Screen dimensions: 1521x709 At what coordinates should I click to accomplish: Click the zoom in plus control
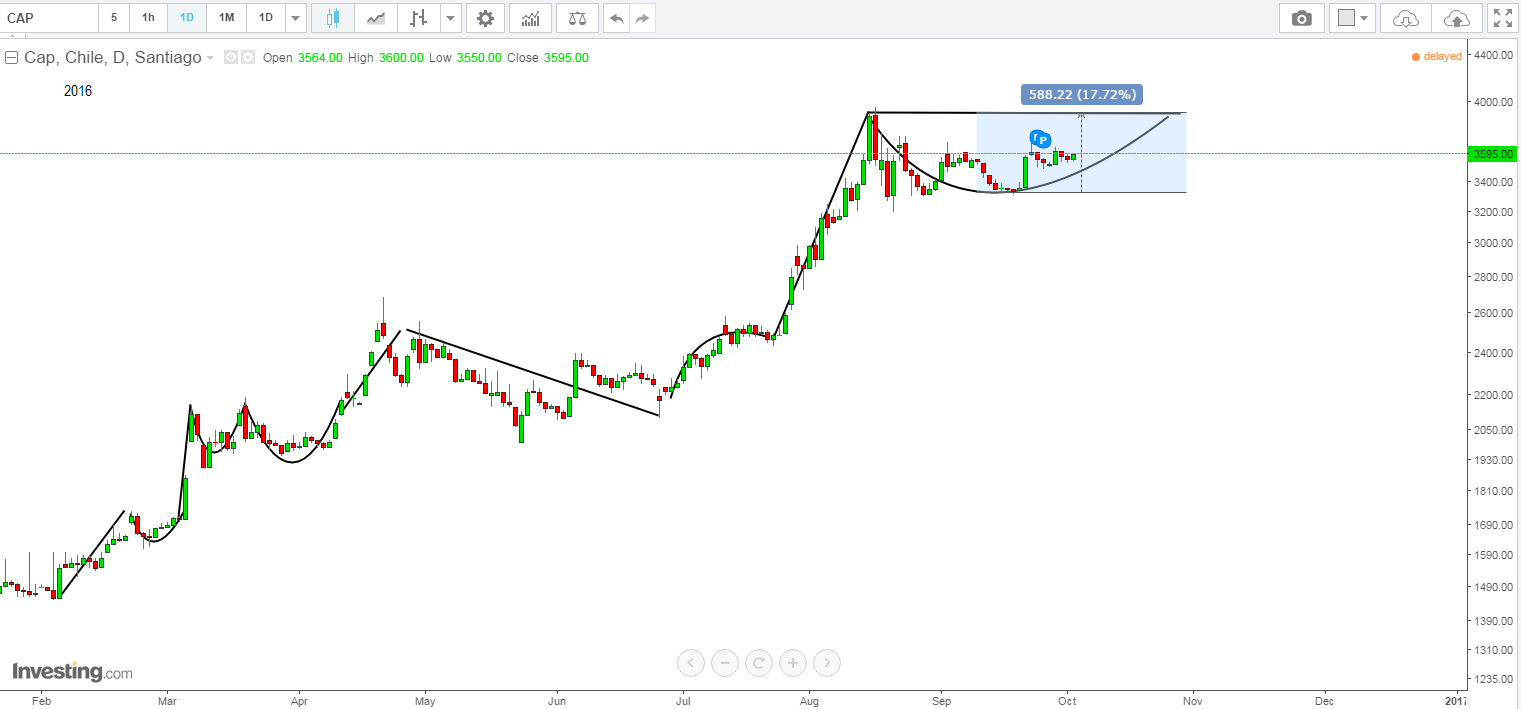(793, 662)
